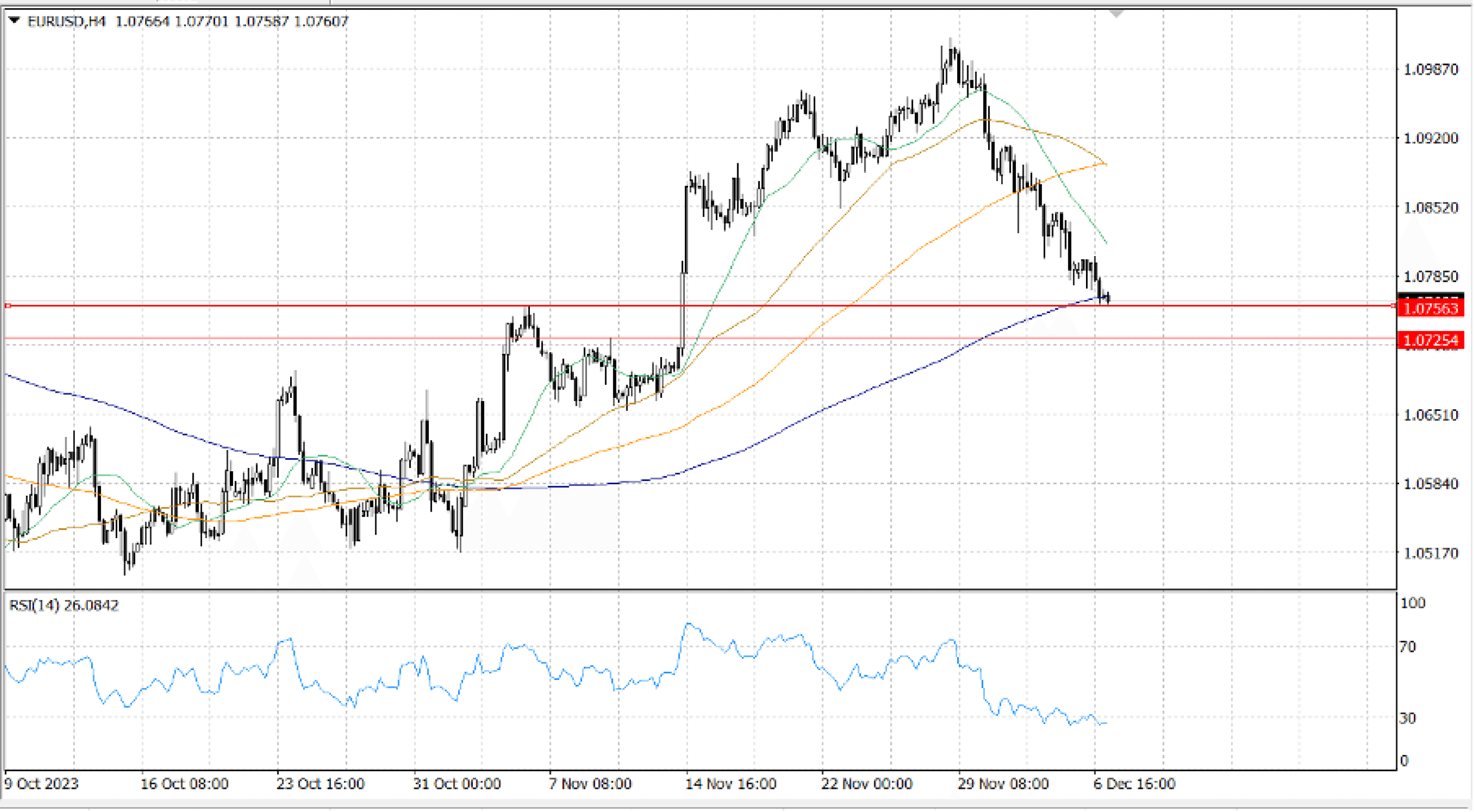Click the red 1.07563 price label
Viewport: 1474px width, 812px height.
coord(1431,309)
